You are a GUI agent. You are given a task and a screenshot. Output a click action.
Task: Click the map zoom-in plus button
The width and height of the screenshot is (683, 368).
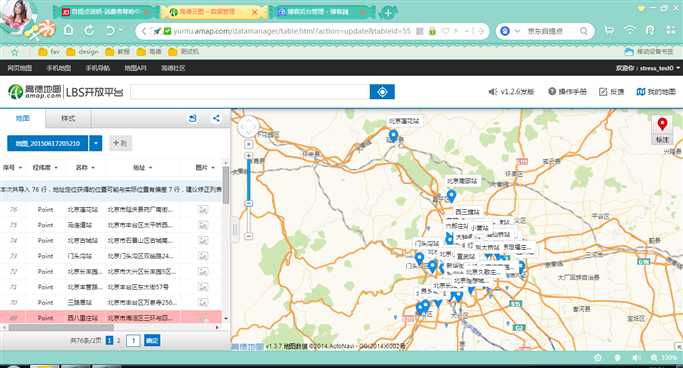(x=249, y=155)
